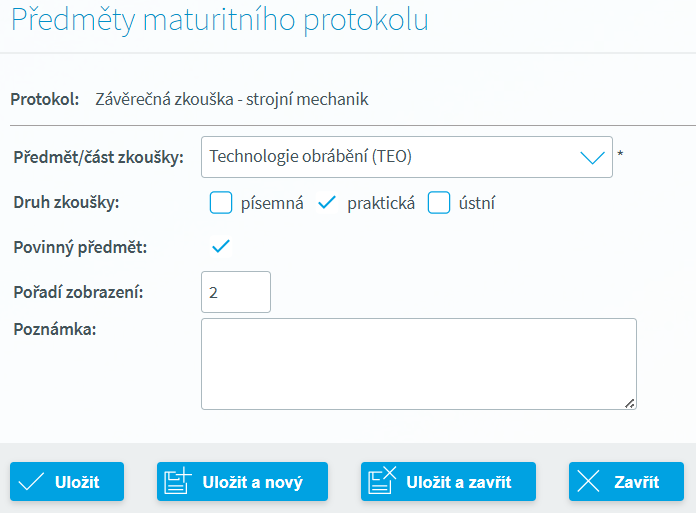The image size is (696, 513).
Task: Click the Poznámka textarea resize handle
Action: pyautogui.click(x=630, y=403)
